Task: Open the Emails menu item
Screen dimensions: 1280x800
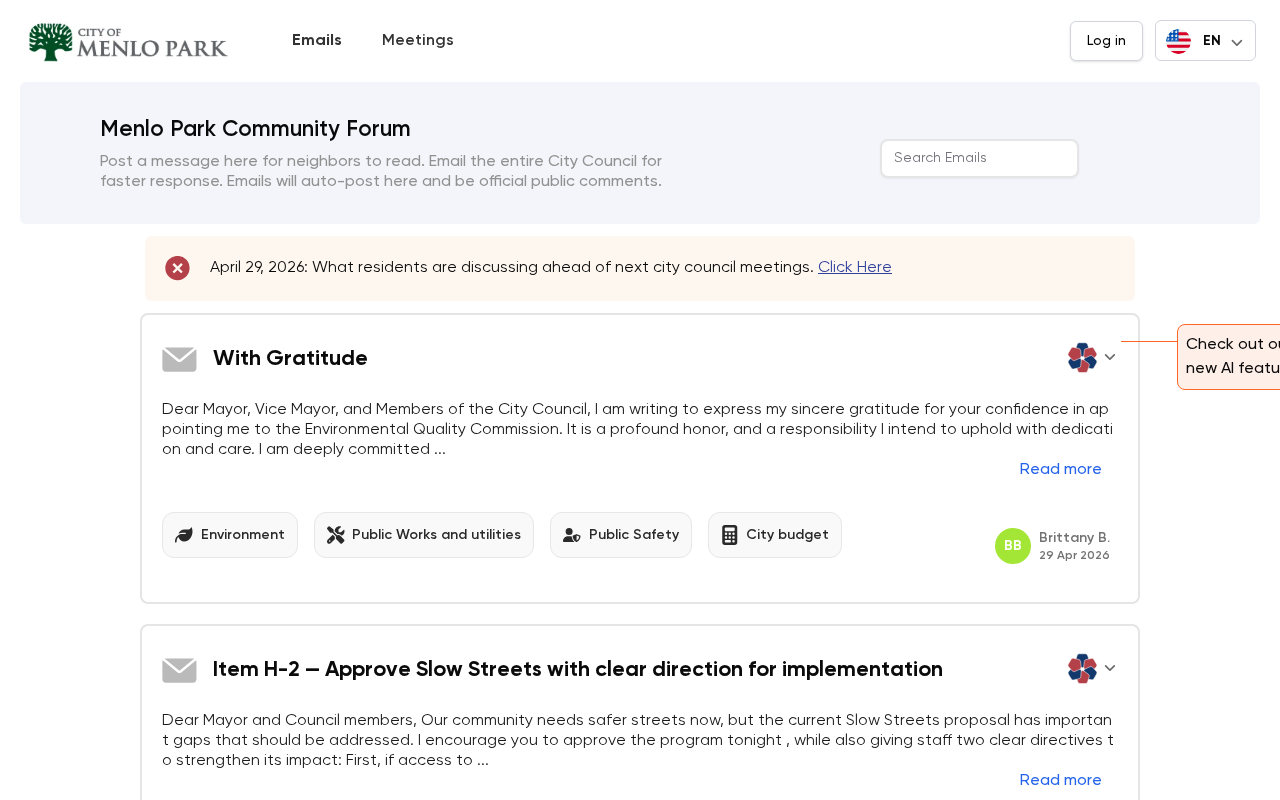Action: 317,41
